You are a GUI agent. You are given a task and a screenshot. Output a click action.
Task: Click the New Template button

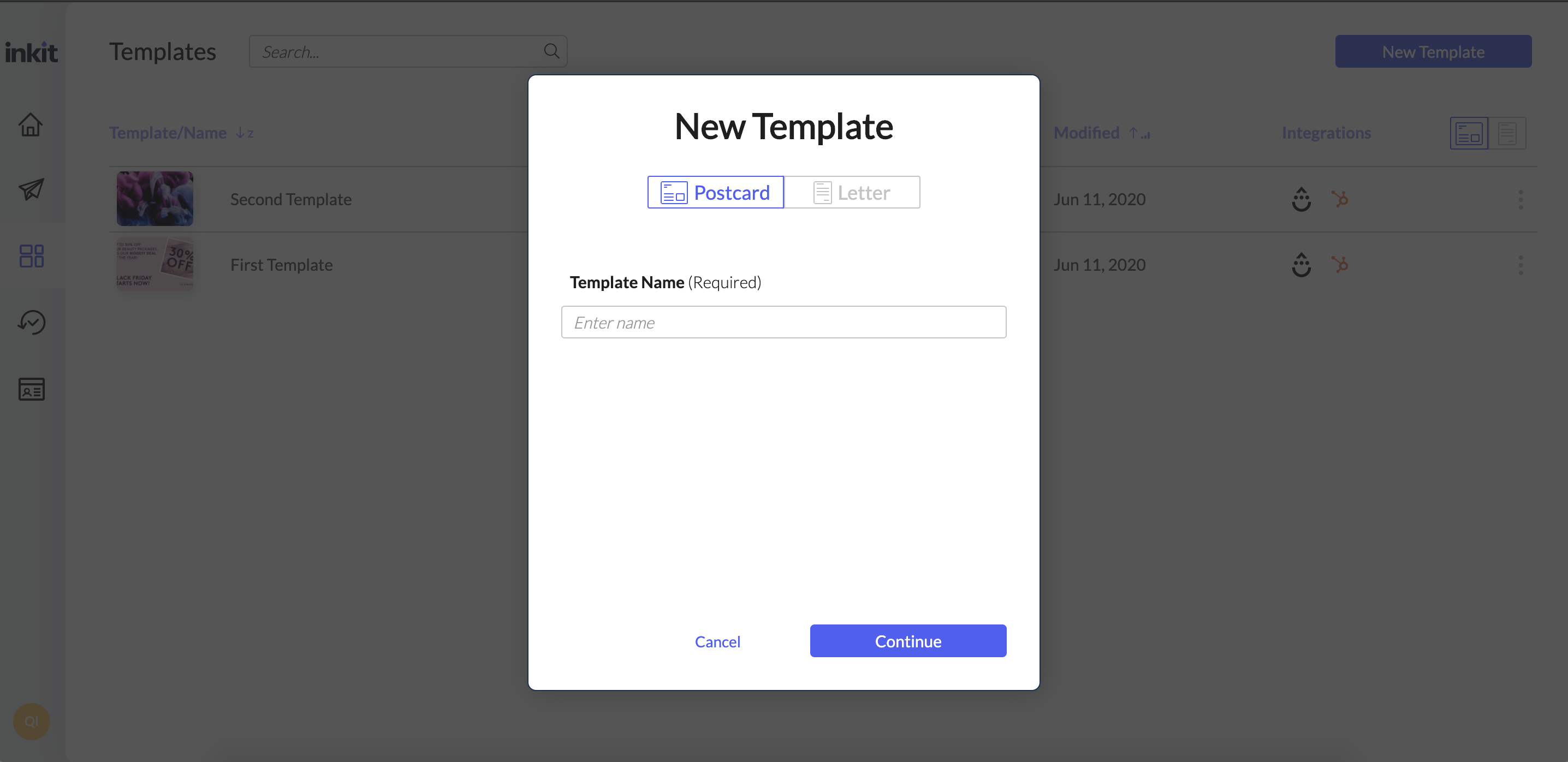(1433, 52)
